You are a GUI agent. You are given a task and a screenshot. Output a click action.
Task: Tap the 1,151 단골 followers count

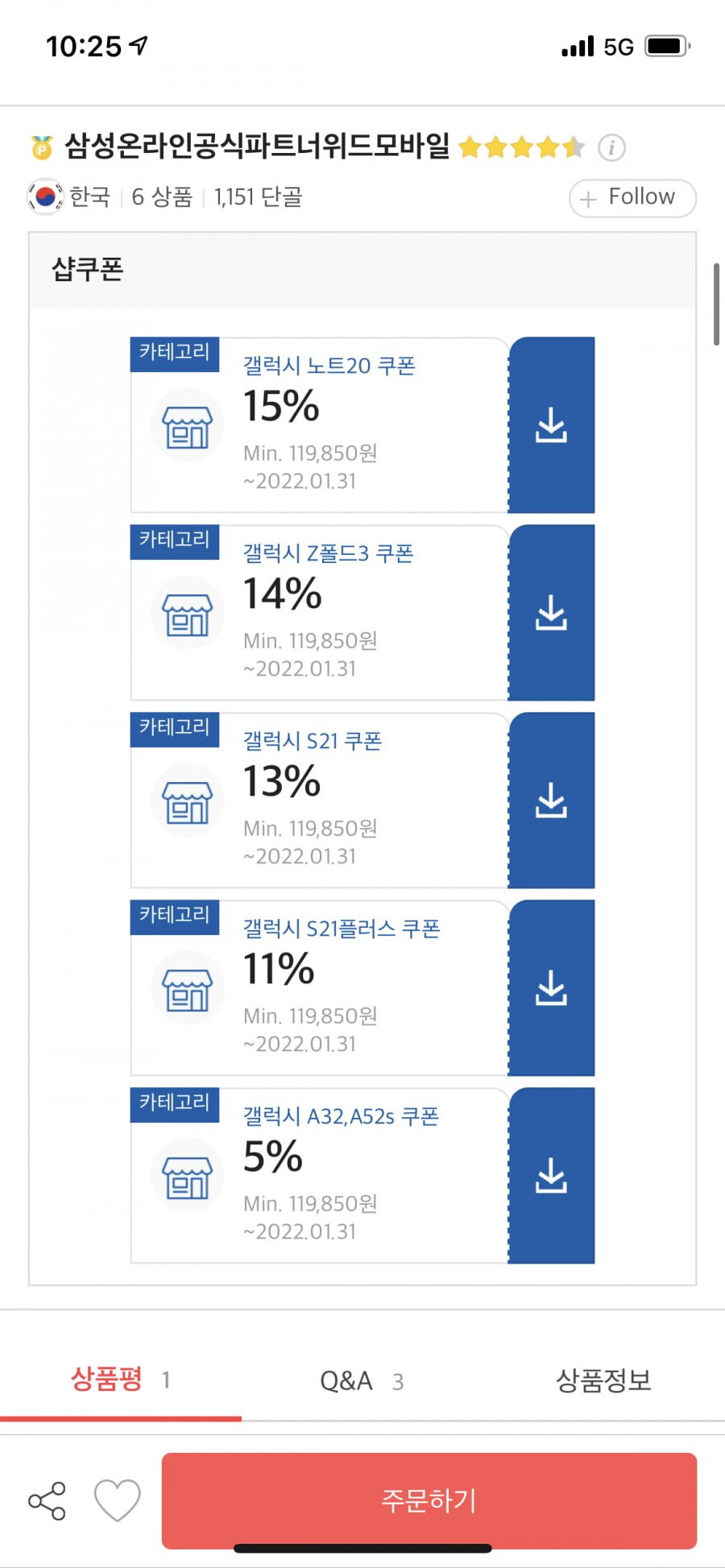click(x=258, y=197)
